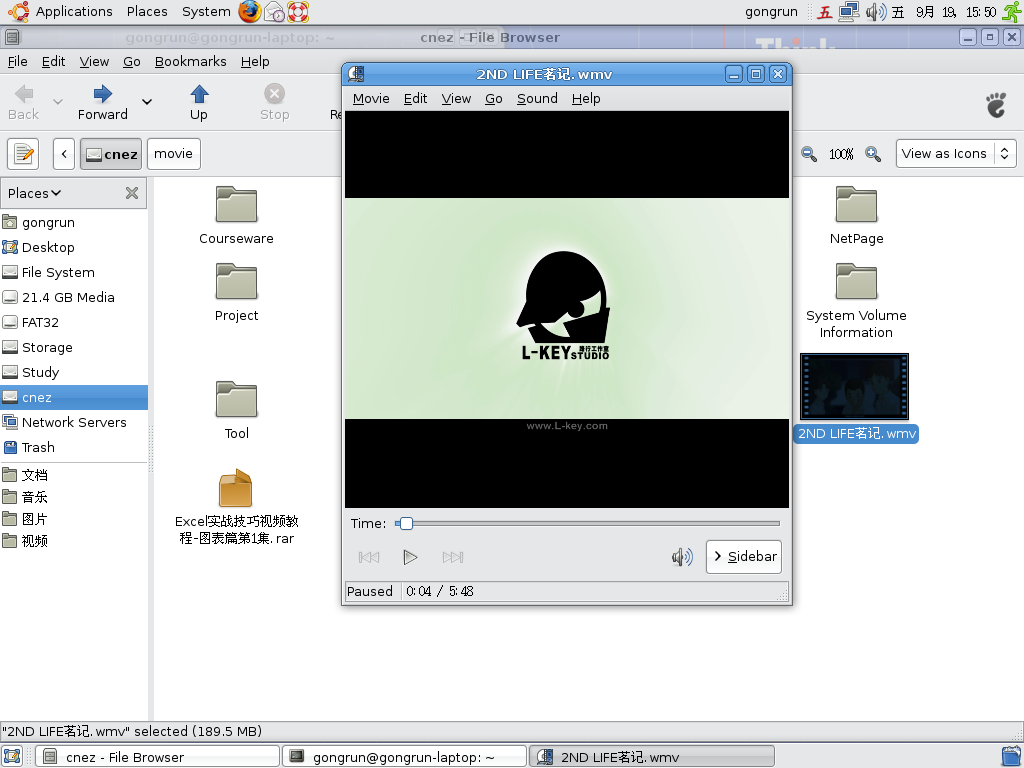Screen dimensions: 1024x768
Task: Toggle the text location edit button
Action: (x=24, y=154)
